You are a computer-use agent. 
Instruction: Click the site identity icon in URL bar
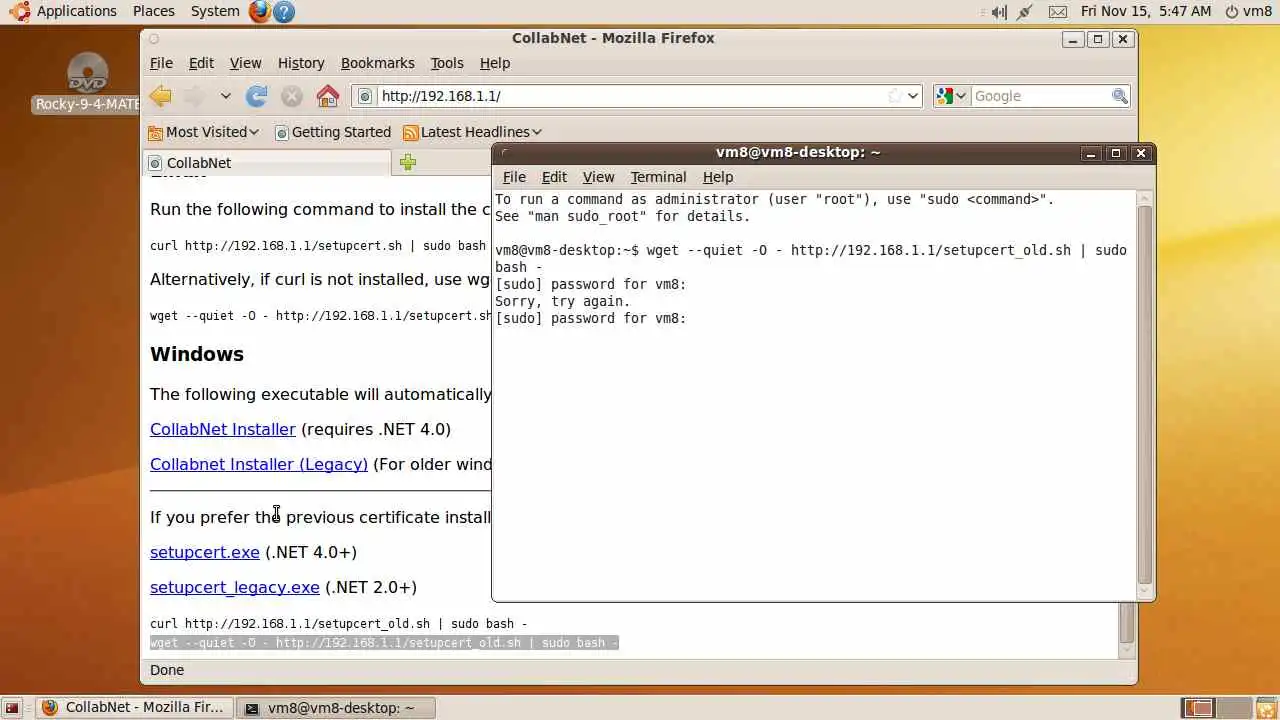coord(365,96)
